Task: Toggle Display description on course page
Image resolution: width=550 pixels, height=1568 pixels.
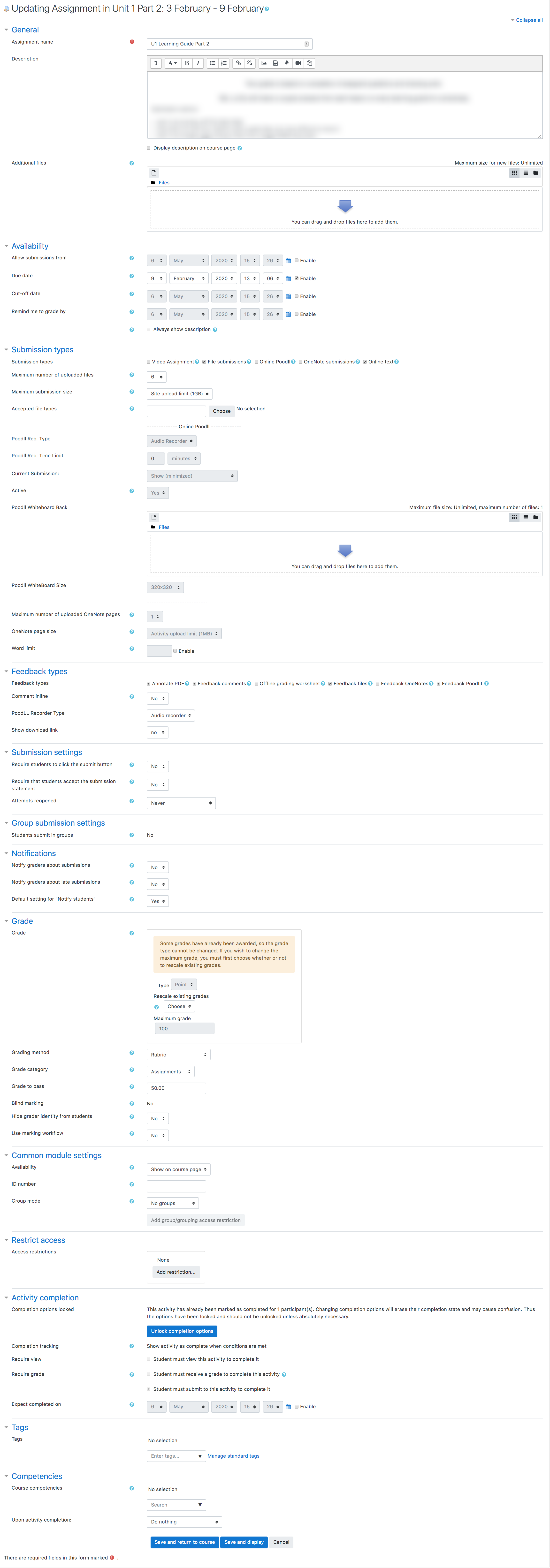Action: click(149, 148)
